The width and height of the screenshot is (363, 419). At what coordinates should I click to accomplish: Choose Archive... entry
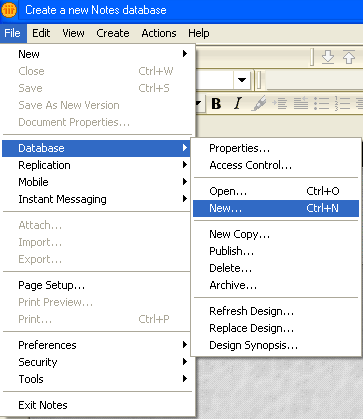tap(276, 285)
